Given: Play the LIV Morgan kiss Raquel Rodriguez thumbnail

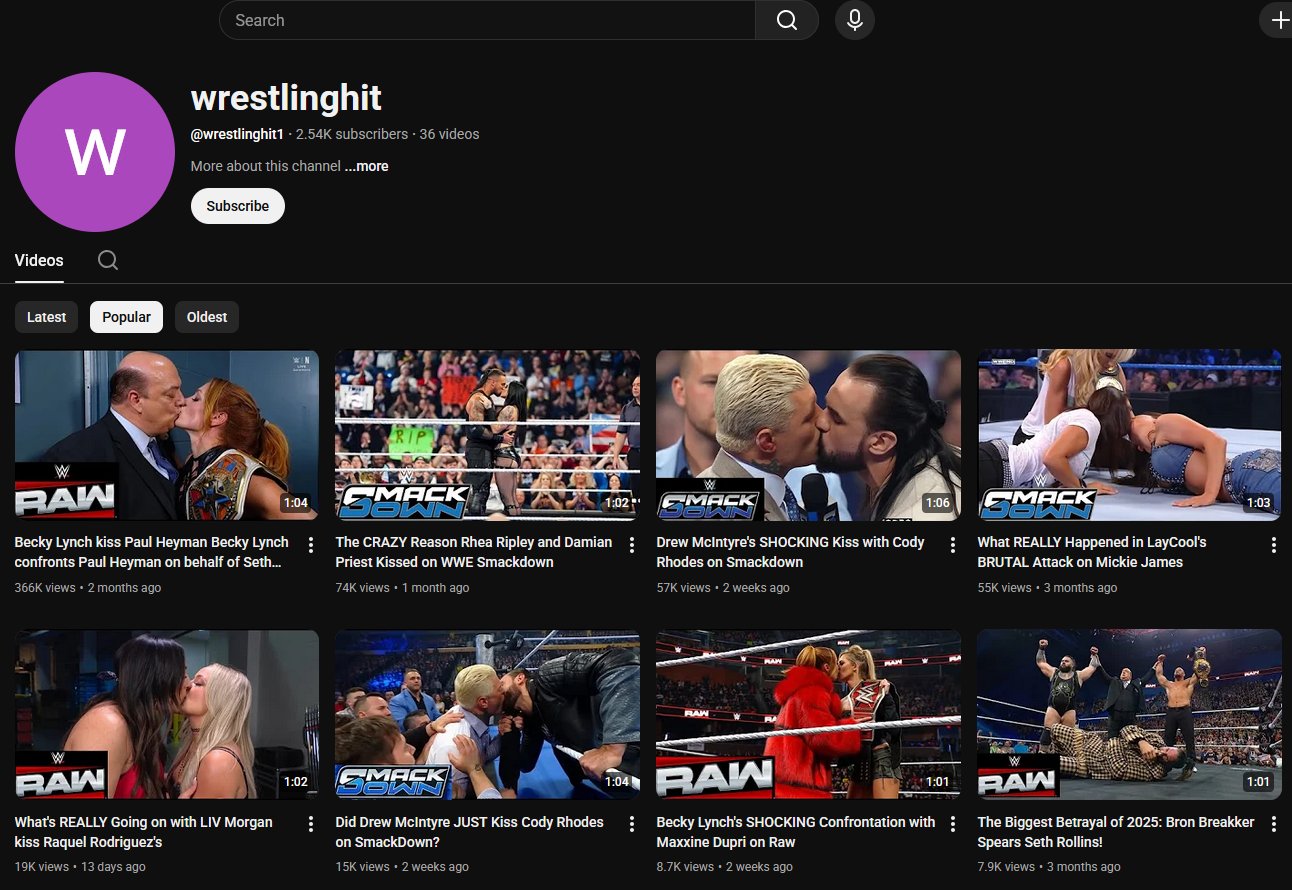Looking at the screenshot, I should [x=167, y=715].
